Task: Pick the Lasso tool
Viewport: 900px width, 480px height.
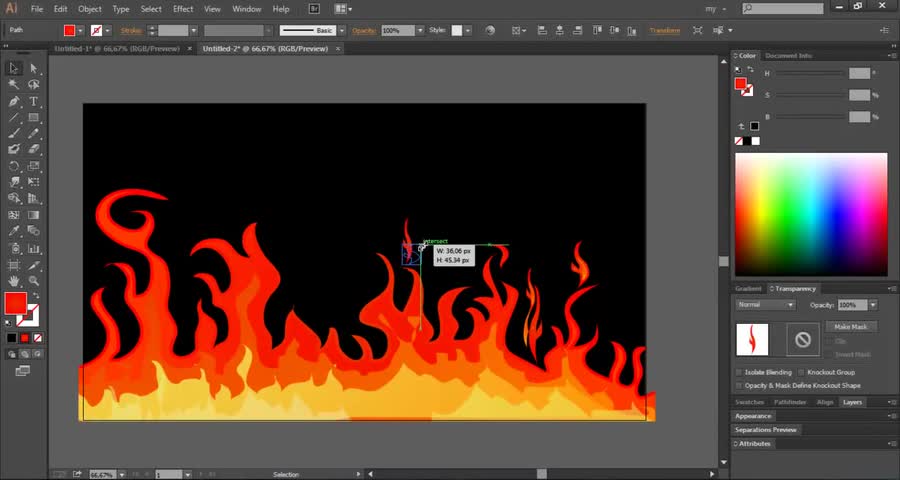Action: [33, 85]
